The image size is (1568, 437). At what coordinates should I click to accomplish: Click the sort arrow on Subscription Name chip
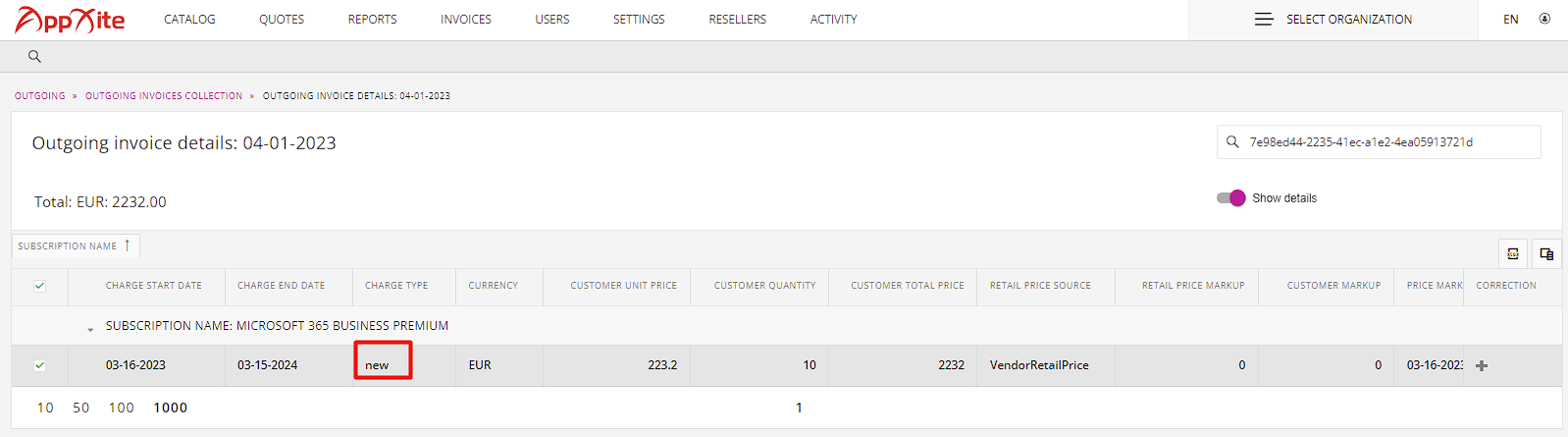(128, 246)
